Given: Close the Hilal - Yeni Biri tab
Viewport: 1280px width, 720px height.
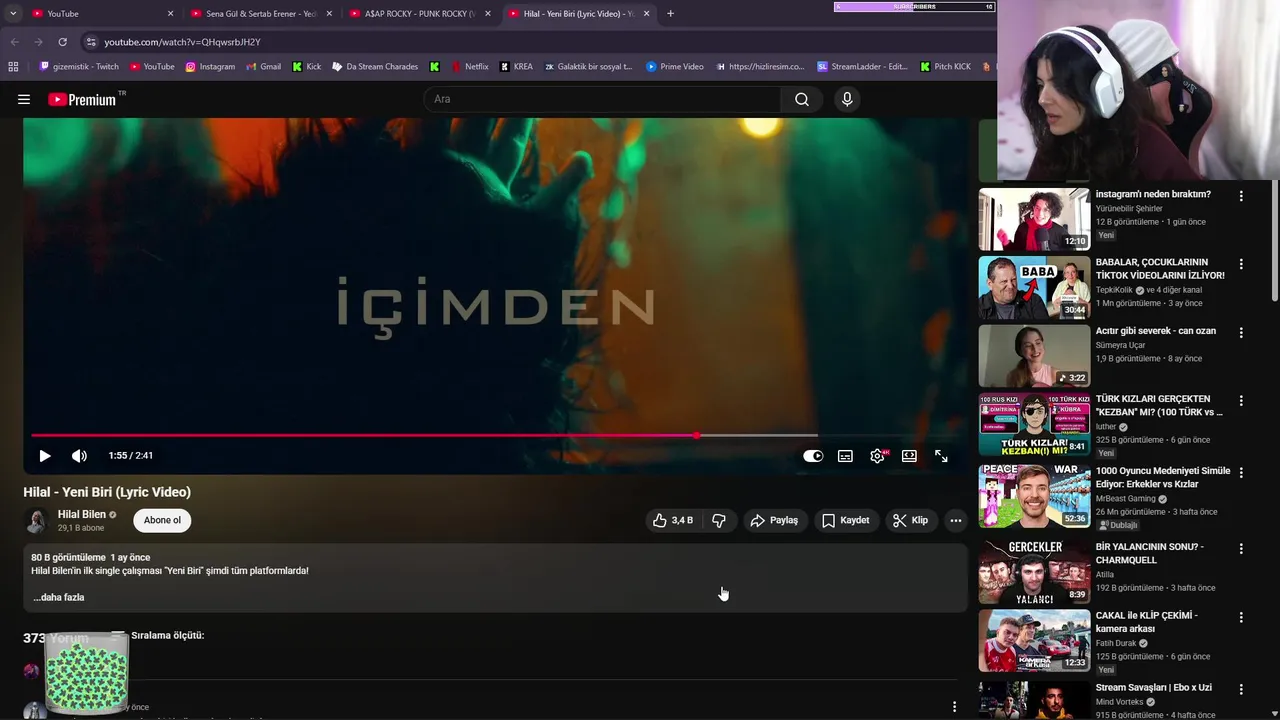Looking at the screenshot, I should [x=646, y=13].
